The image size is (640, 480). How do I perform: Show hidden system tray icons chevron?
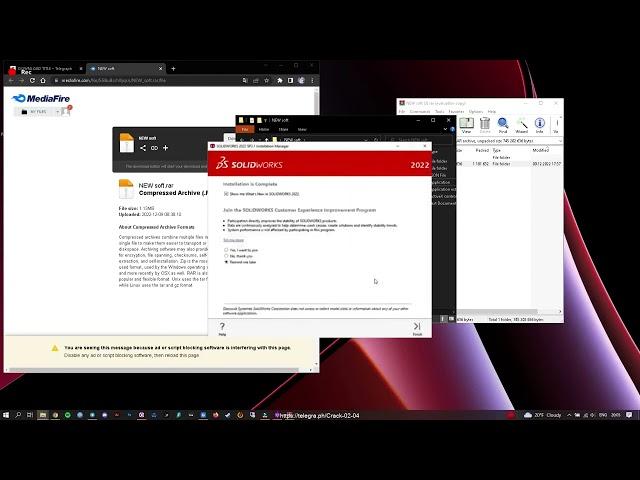tap(569, 415)
